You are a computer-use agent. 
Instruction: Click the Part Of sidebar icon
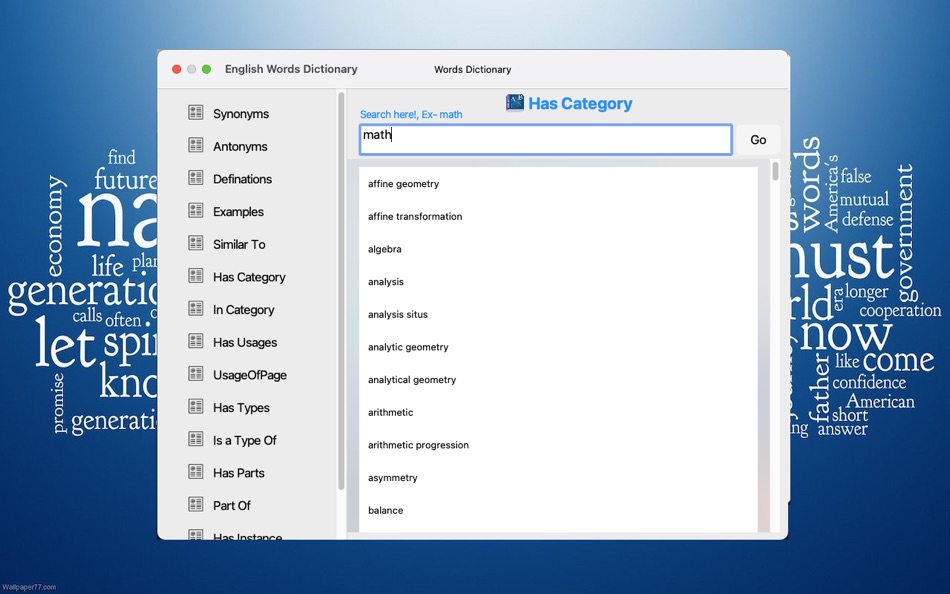click(195, 504)
